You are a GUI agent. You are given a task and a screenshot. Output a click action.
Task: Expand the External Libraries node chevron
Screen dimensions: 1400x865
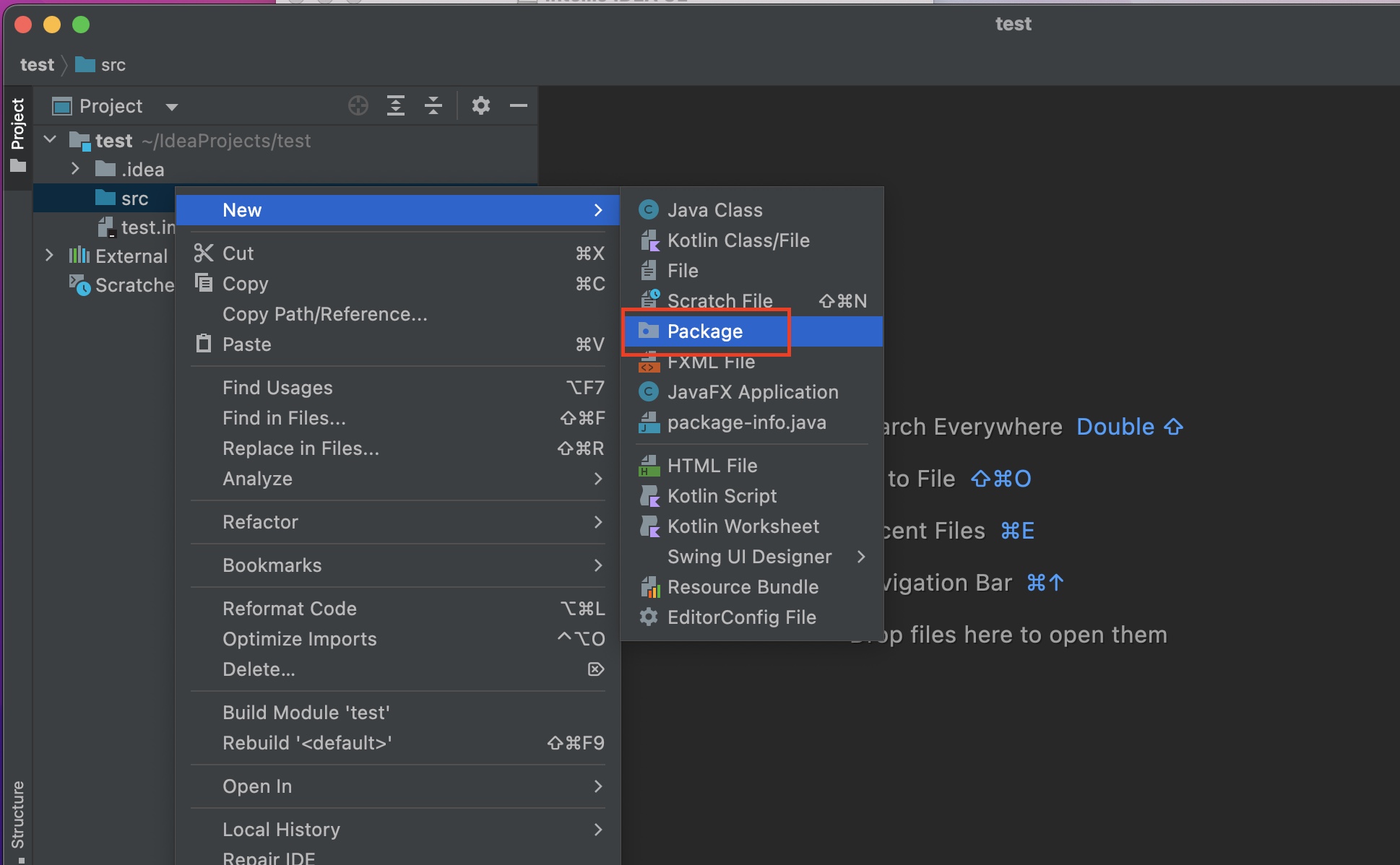[49, 256]
